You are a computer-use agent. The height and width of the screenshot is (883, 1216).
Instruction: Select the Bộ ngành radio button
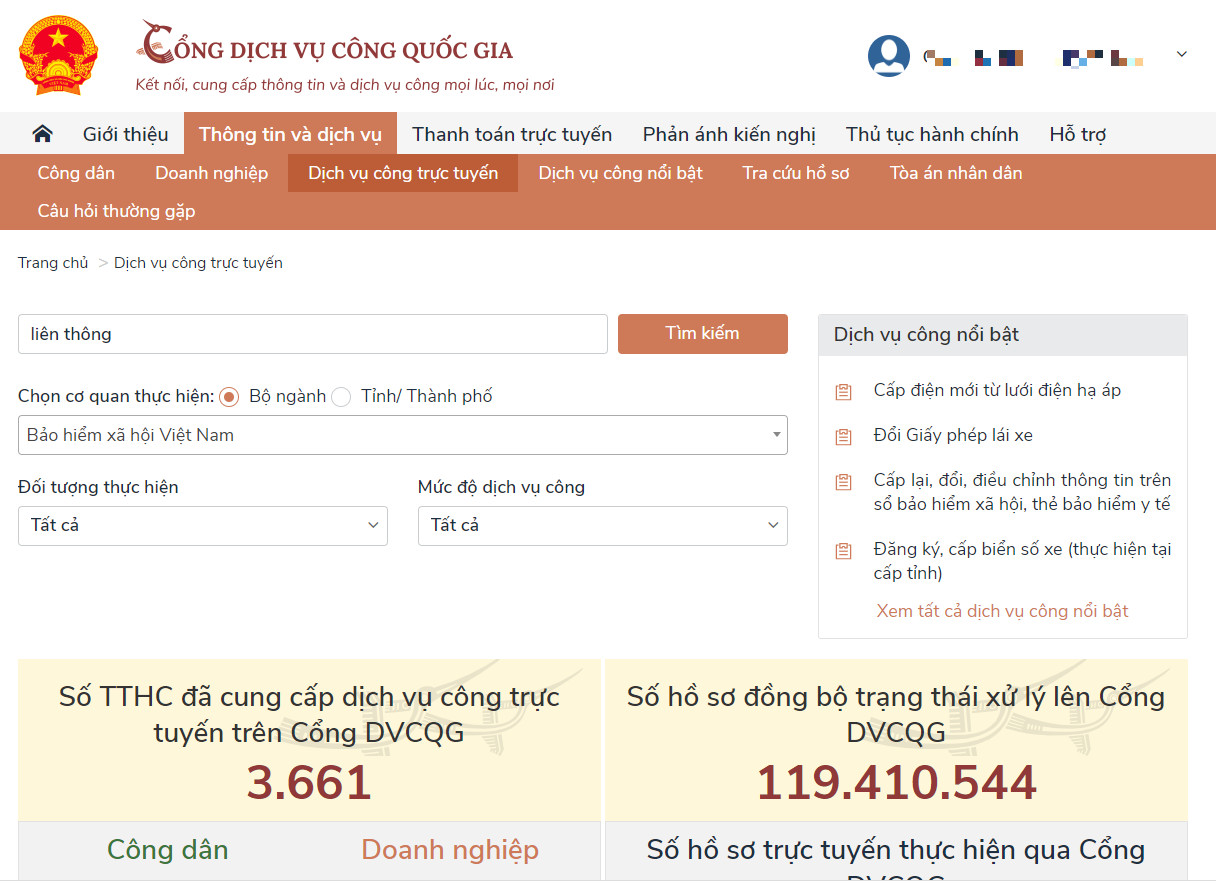click(229, 397)
